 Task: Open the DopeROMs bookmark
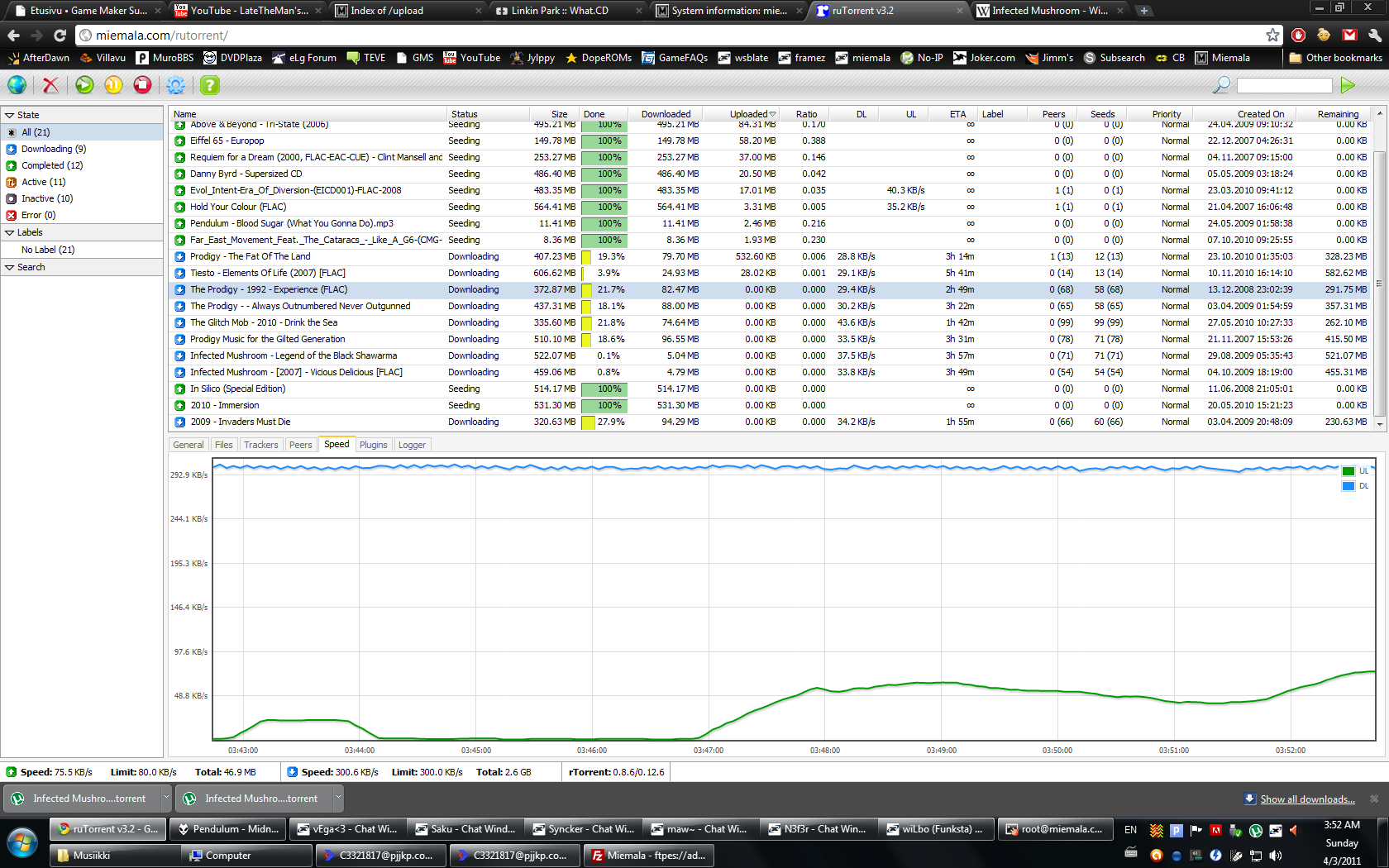tap(599, 58)
